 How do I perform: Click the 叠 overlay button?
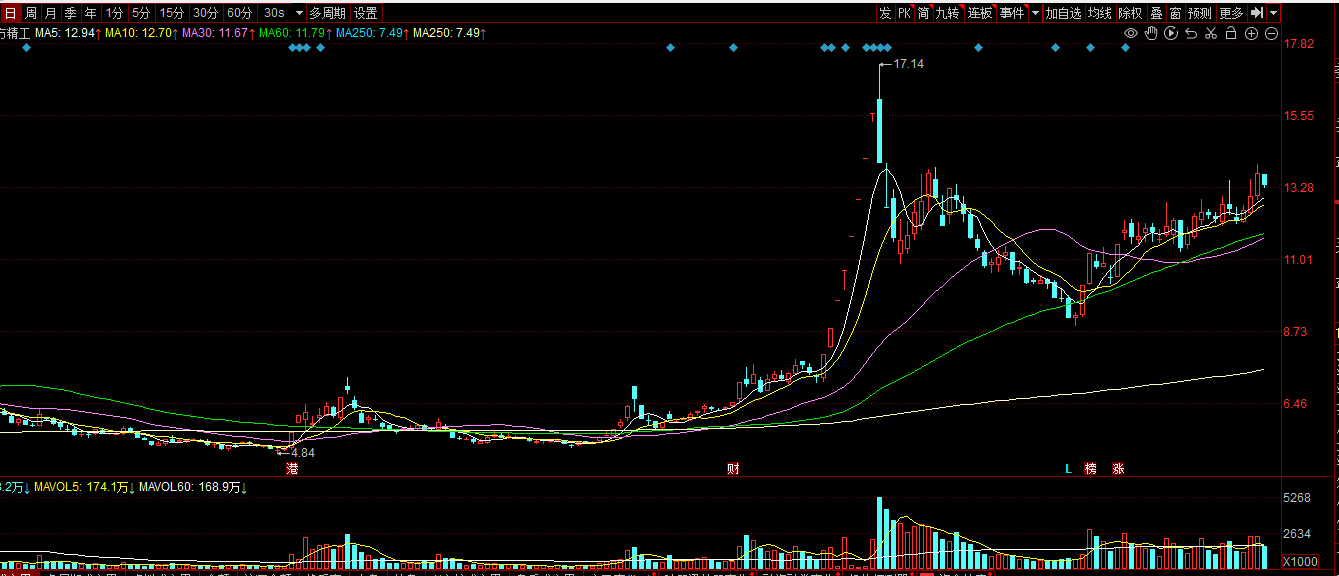click(1156, 13)
